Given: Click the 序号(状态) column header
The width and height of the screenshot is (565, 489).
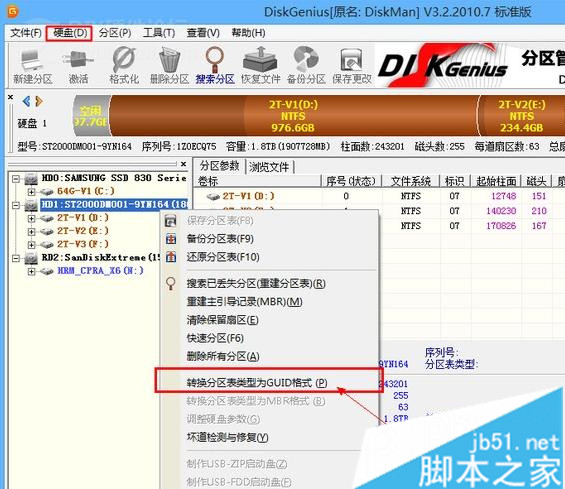Looking at the screenshot, I should click(351, 181).
